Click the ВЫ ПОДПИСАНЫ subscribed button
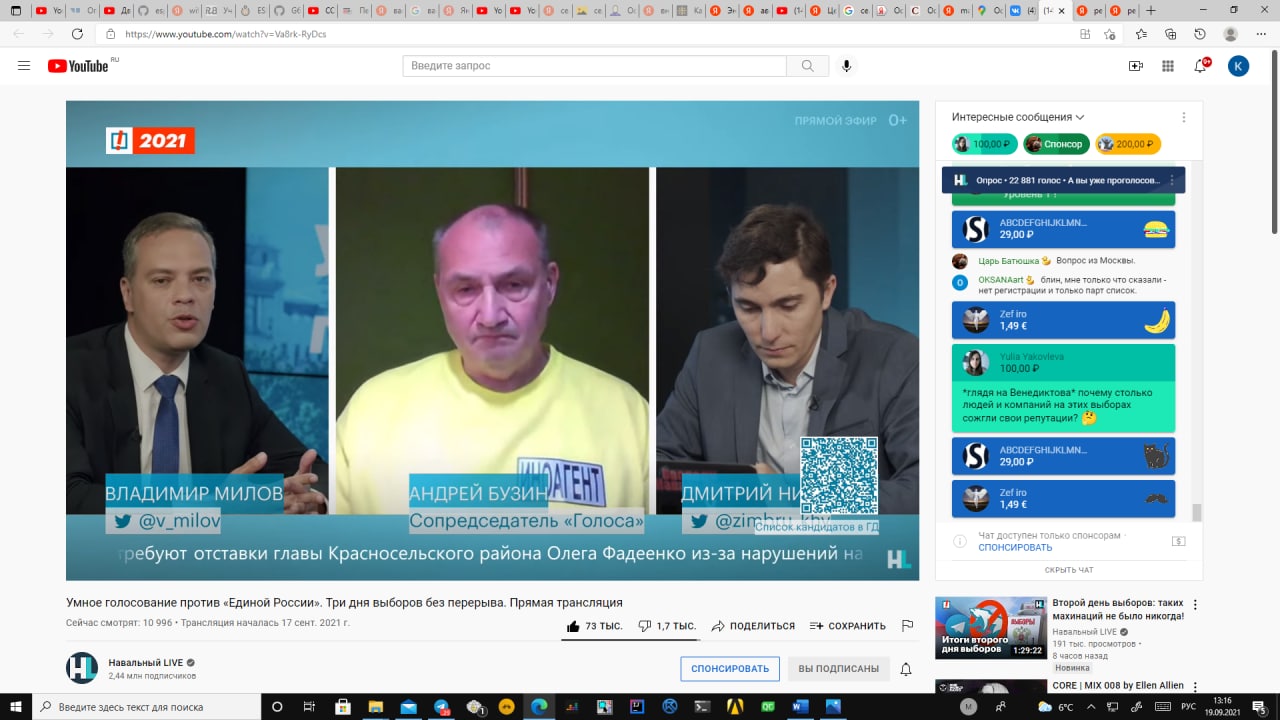 pos(838,669)
